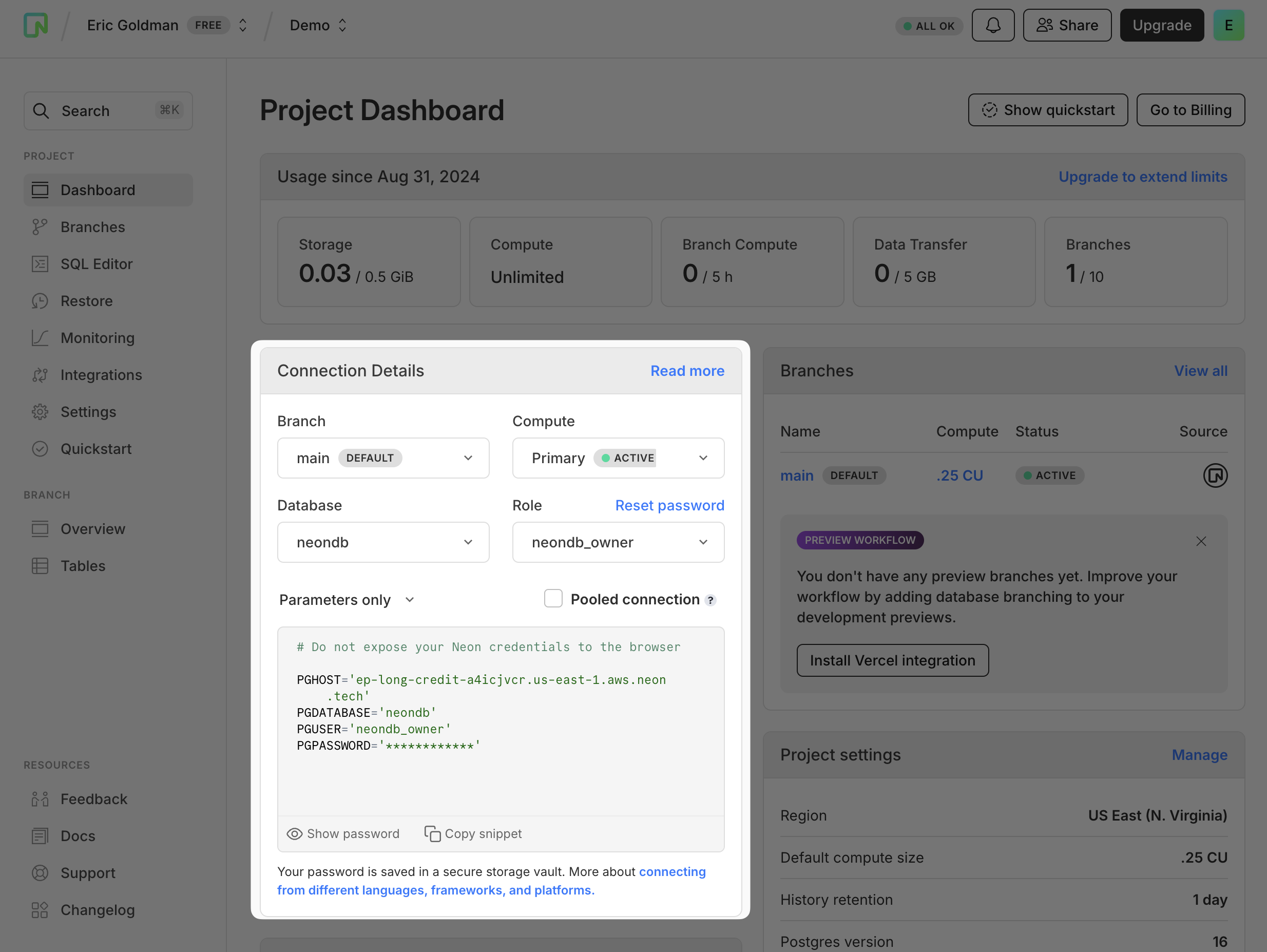This screenshot has height=952, width=1267.
Task: Click the copy snippet icon
Action: pyautogui.click(x=432, y=833)
